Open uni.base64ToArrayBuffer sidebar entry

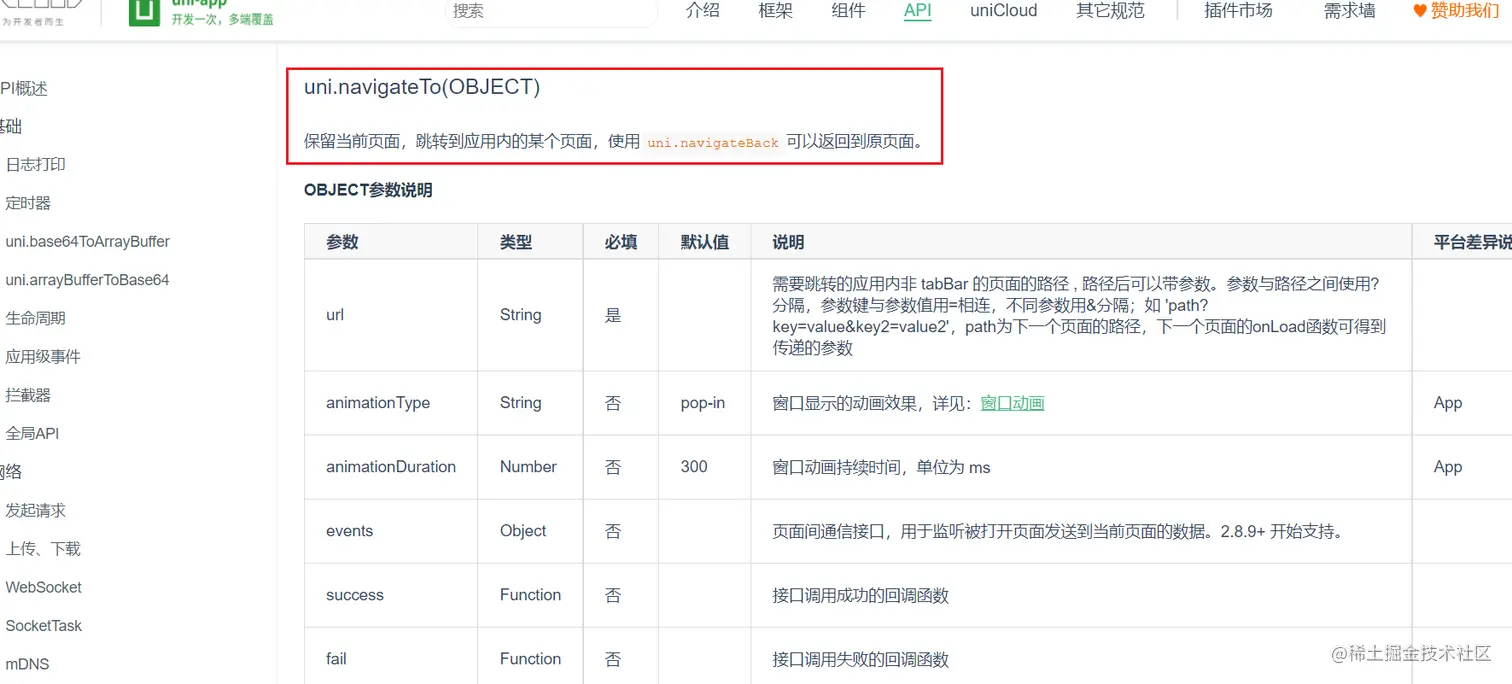pos(87,242)
